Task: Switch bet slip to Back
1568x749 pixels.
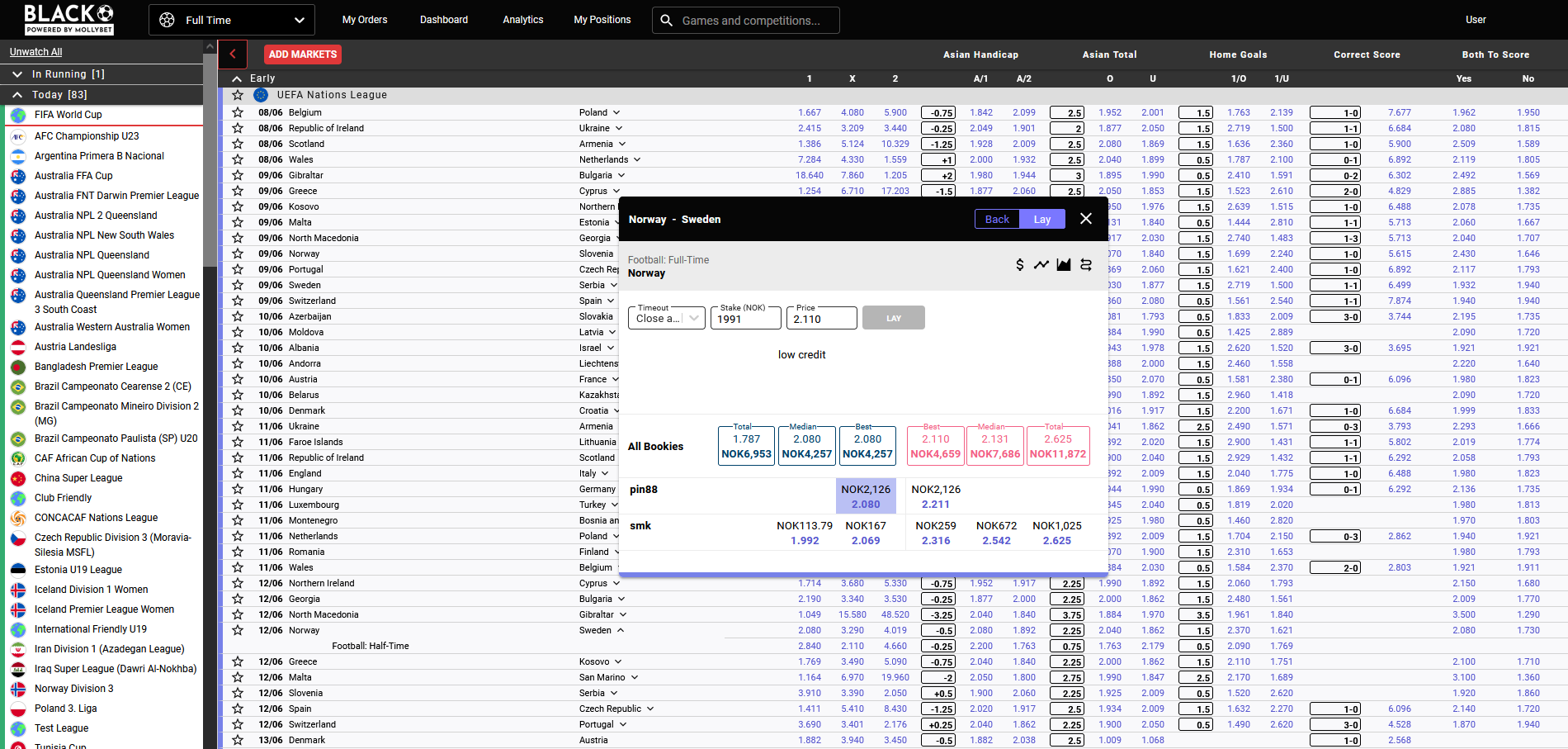Action: (x=997, y=219)
